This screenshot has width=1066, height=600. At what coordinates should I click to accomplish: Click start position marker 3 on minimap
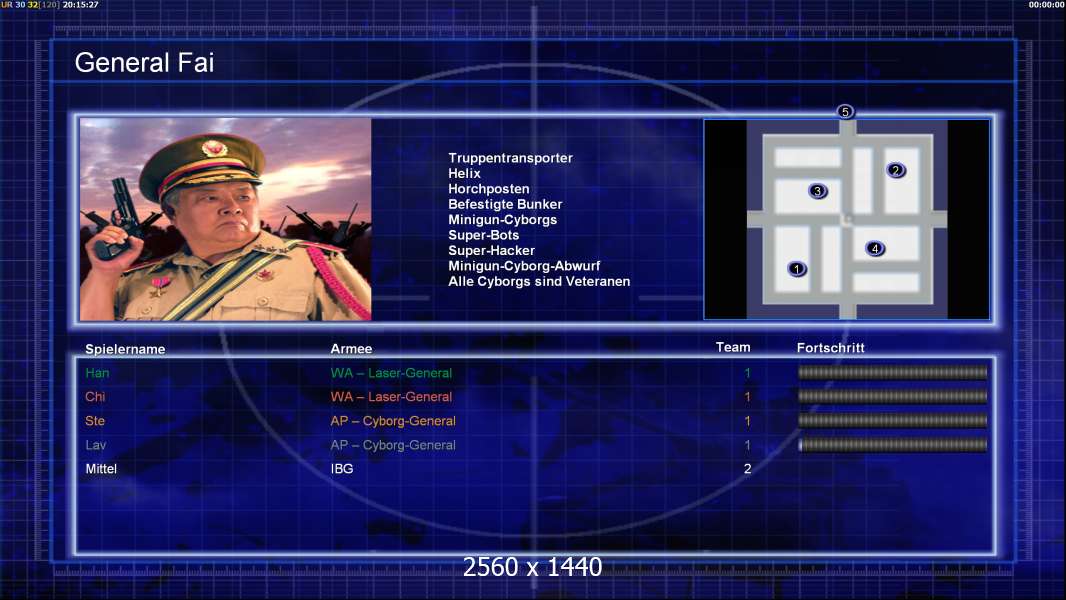point(817,191)
